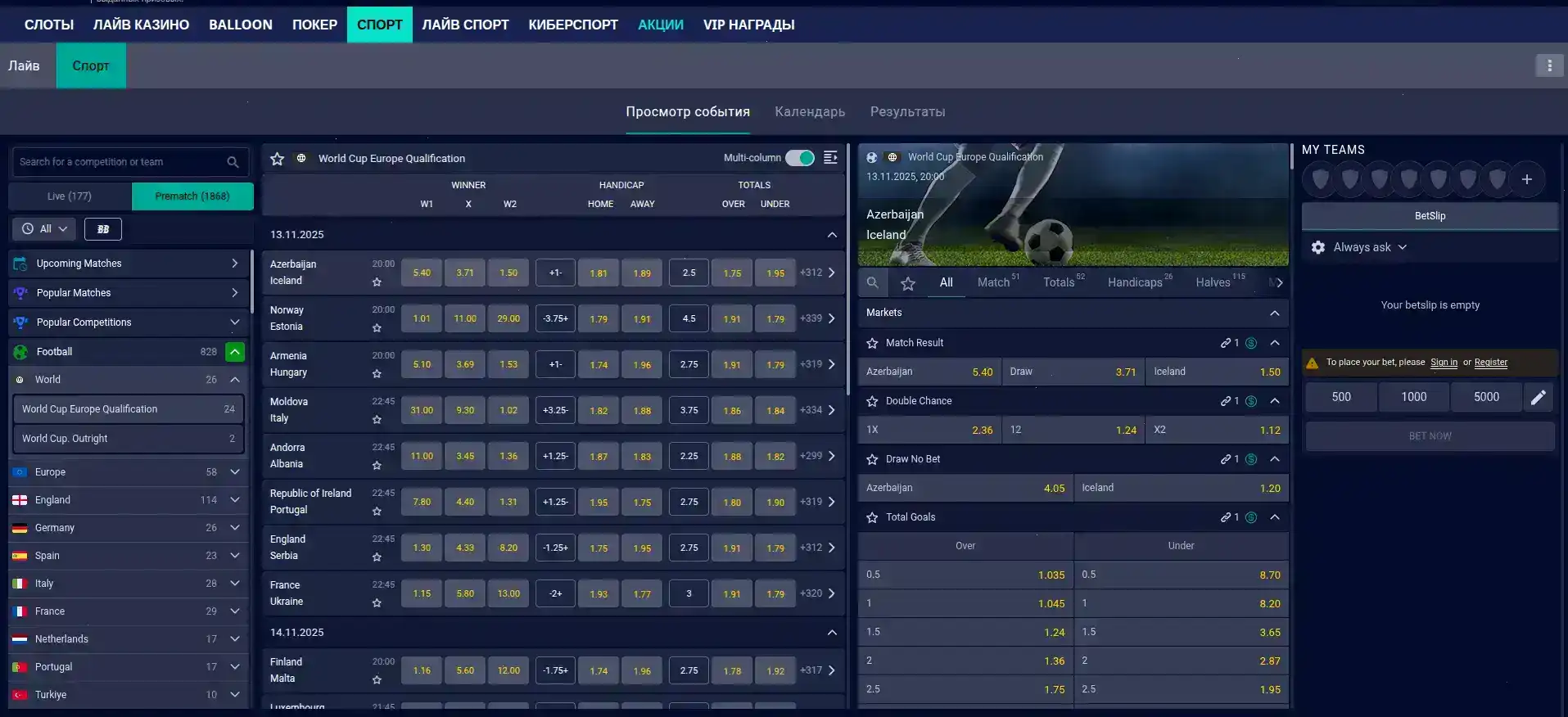Click the three-dot menu icon at top right
The height and width of the screenshot is (717, 1568).
pos(1548,65)
